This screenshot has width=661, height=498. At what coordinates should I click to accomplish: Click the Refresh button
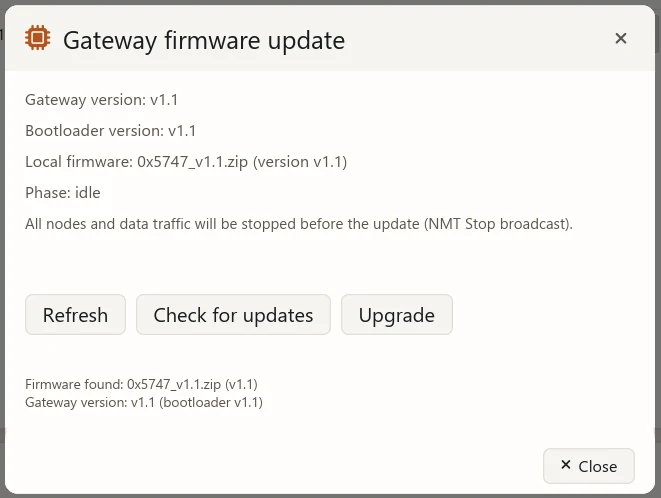coord(75,315)
